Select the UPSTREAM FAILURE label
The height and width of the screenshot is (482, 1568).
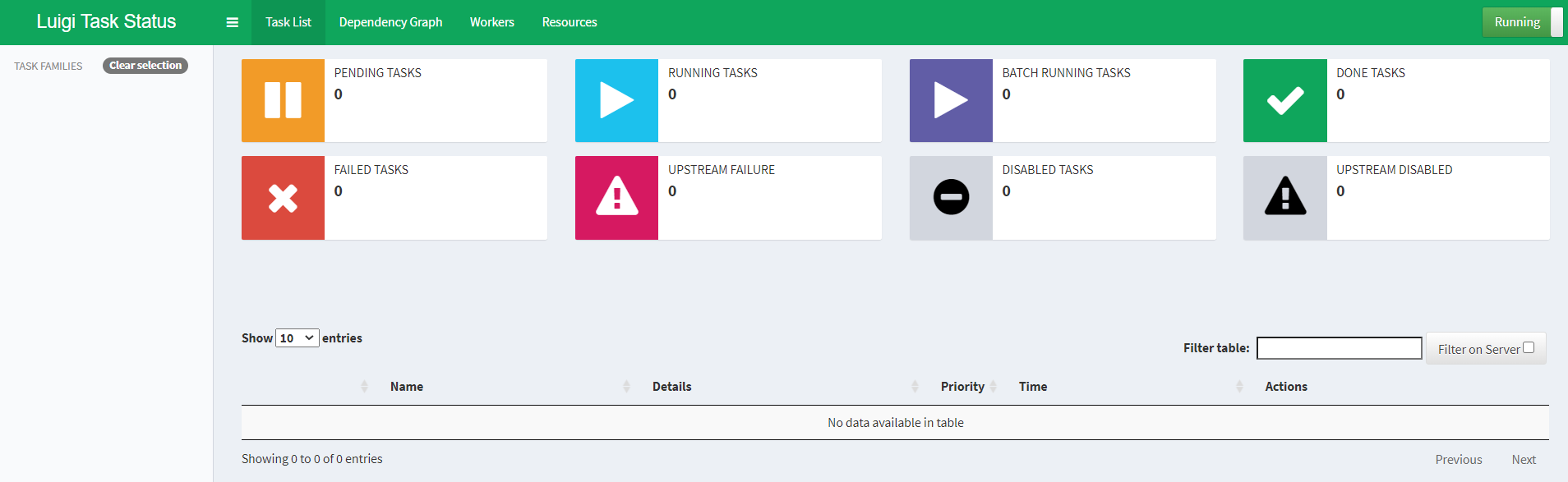722,170
